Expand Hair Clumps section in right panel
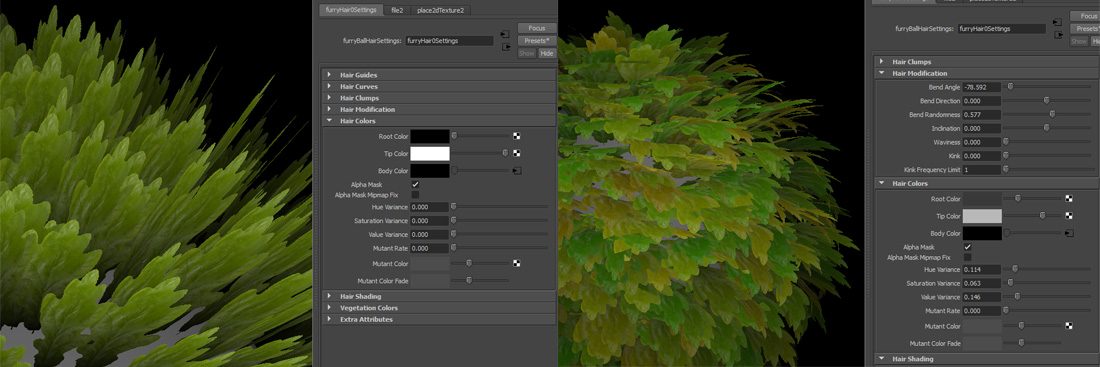This screenshot has height=367, width=1100. pyautogui.click(x=987, y=62)
